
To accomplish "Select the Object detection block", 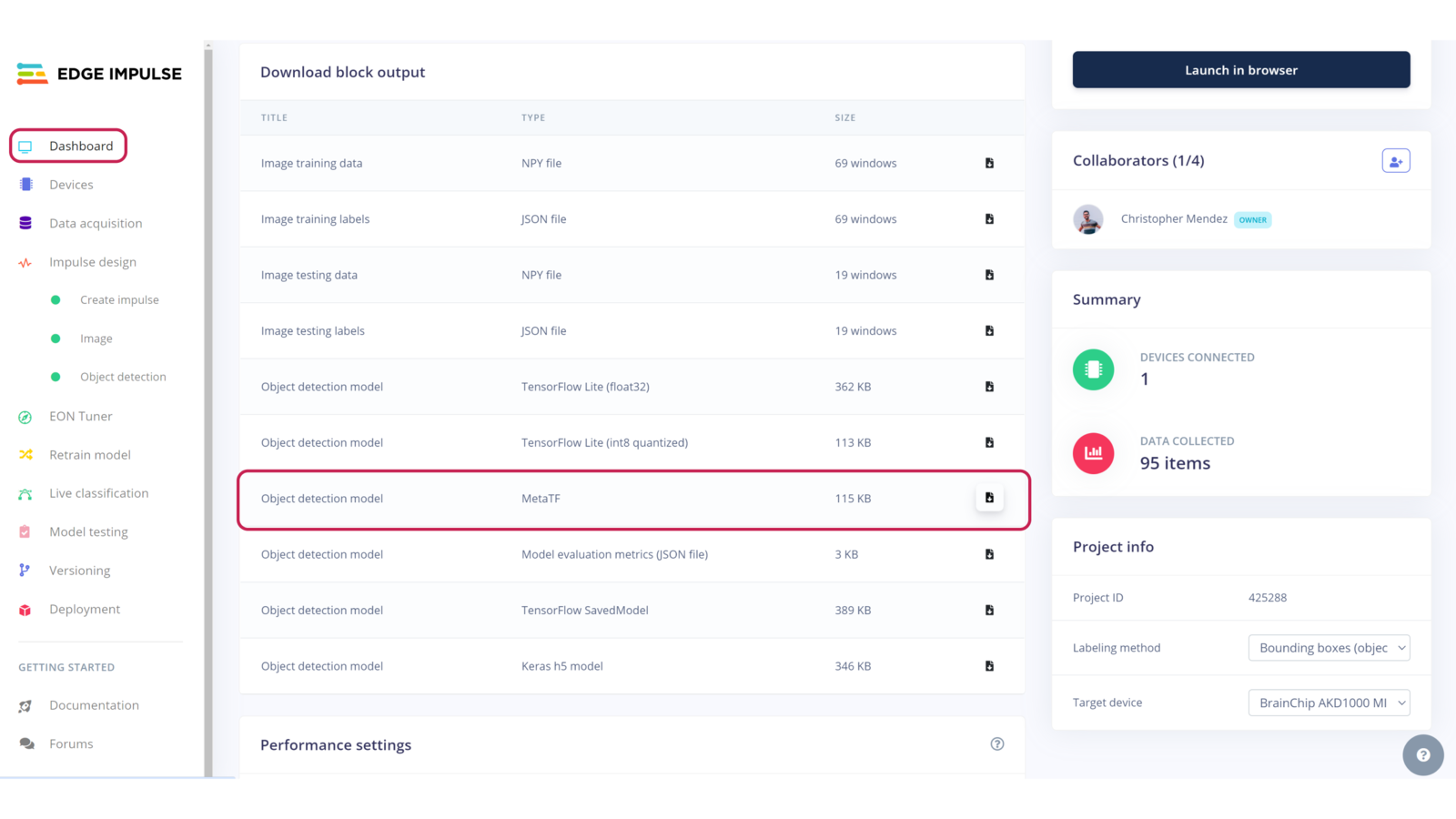I will [123, 377].
